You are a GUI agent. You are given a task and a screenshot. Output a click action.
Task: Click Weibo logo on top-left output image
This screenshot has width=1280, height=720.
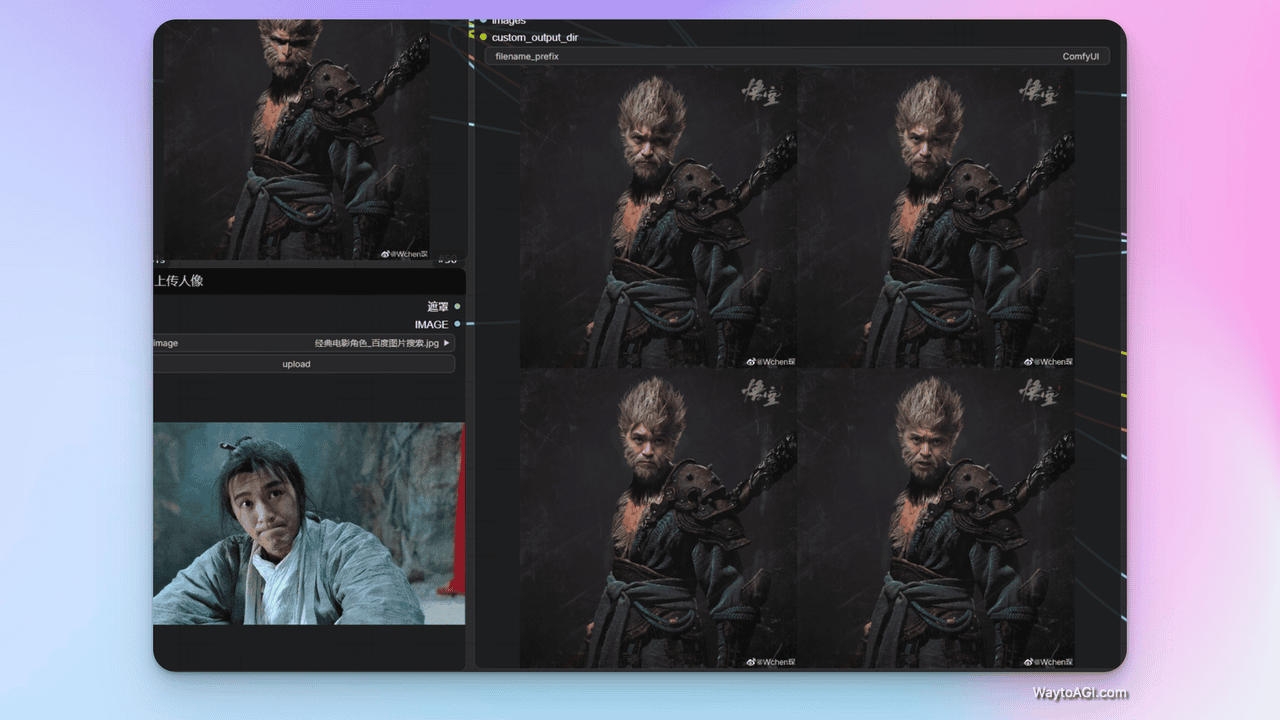pos(751,362)
